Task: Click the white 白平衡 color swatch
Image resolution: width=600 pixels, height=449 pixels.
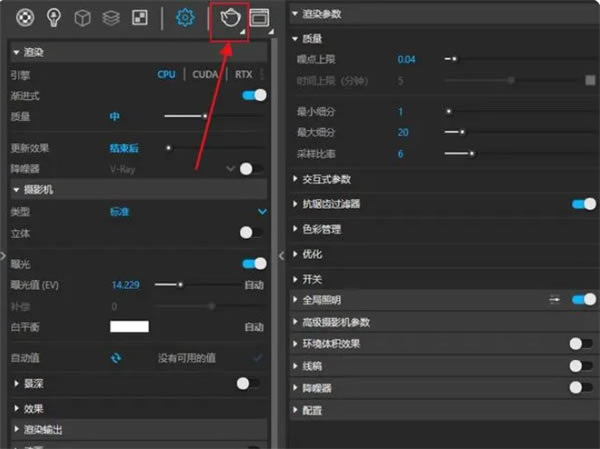Action: (x=129, y=327)
